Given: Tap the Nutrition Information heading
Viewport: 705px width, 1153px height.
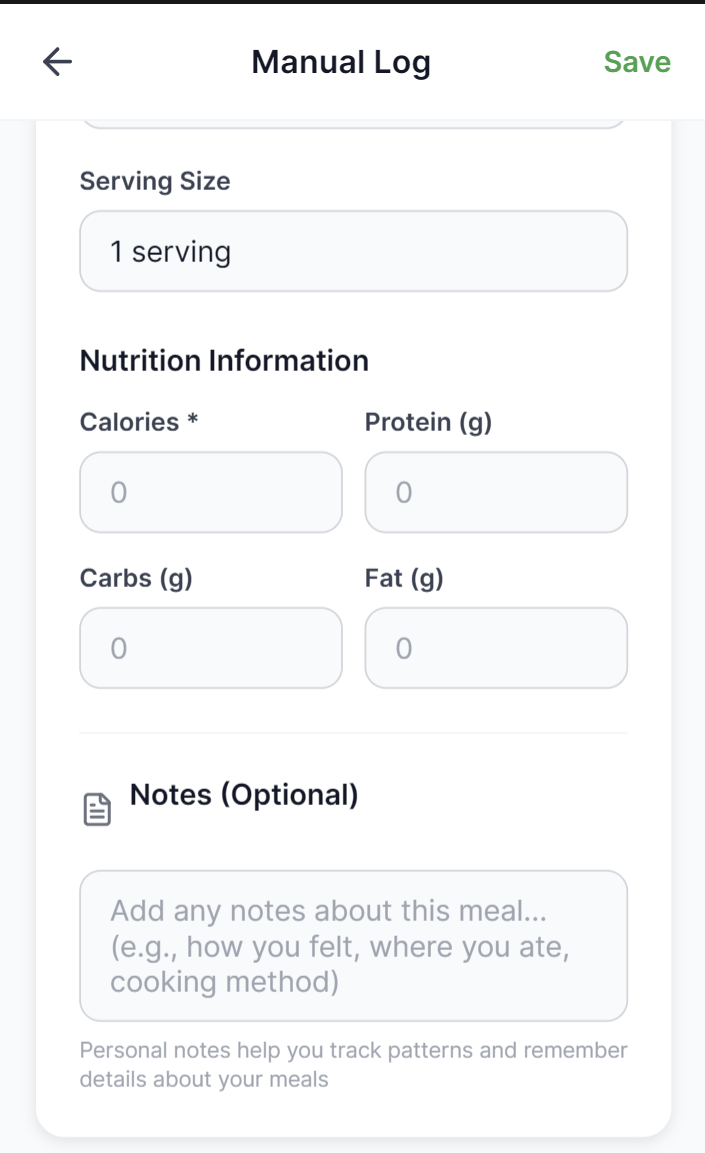Looking at the screenshot, I should coord(224,361).
